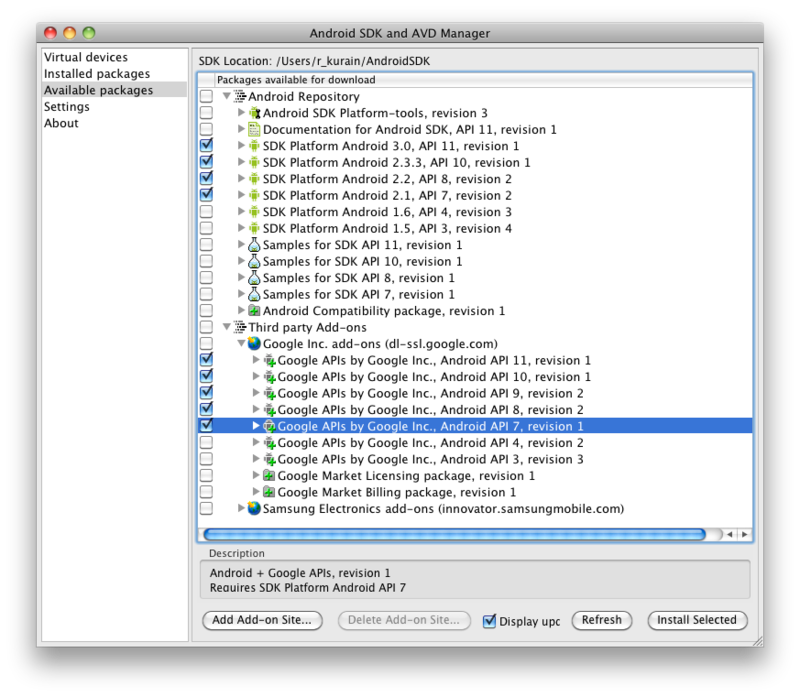The height and width of the screenshot is (697, 800).
Task: Click the SDK Platform-tools android wrench icon
Action: point(255,113)
